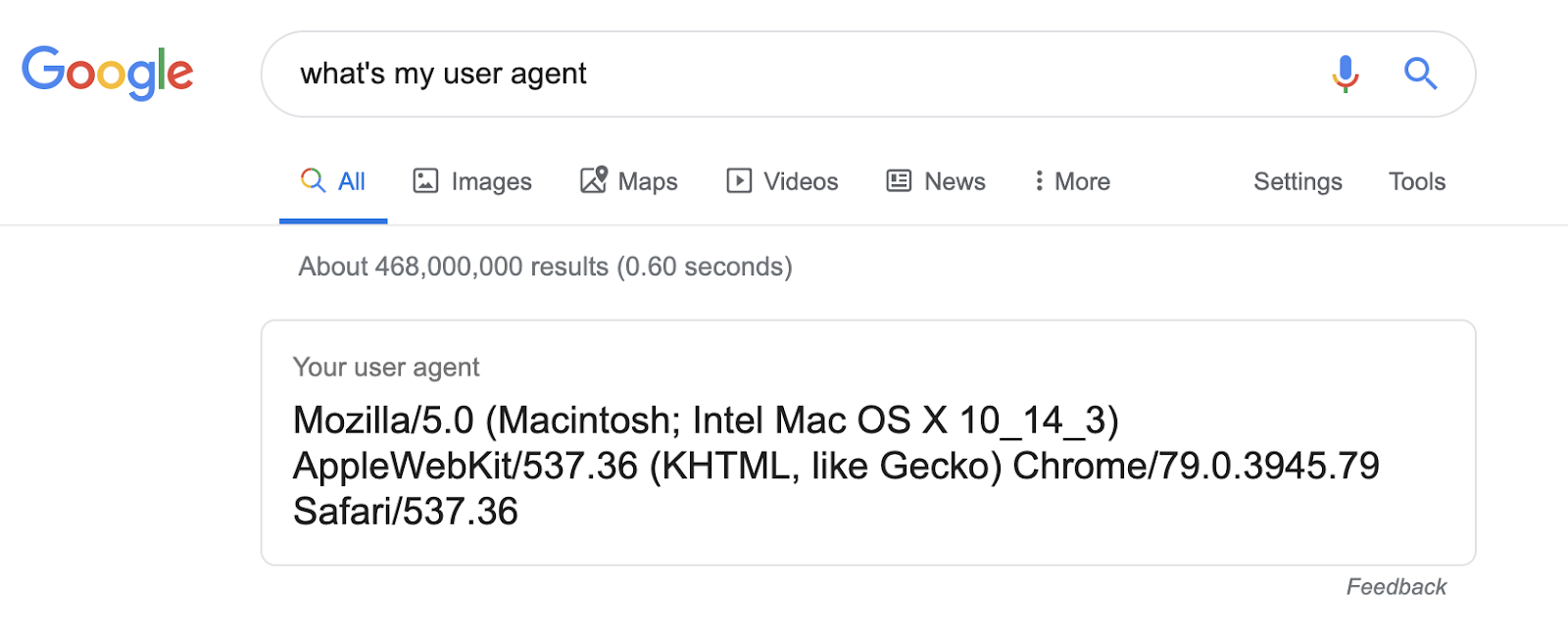Click the About 468,000,000 results text
Viewport: 1568px width, 644px height.
[545, 267]
